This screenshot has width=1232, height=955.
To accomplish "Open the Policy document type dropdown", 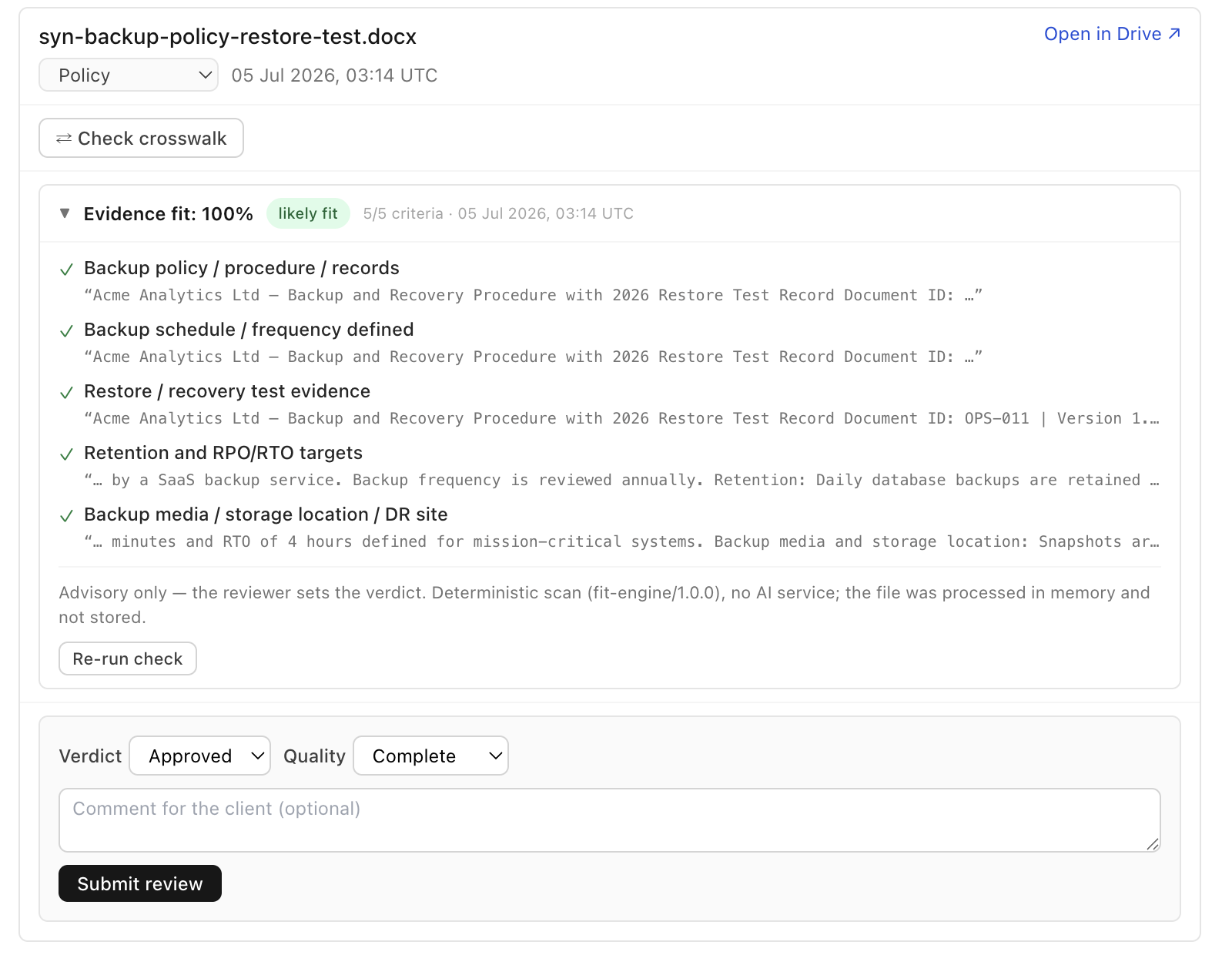I will pyautogui.click(x=129, y=75).
